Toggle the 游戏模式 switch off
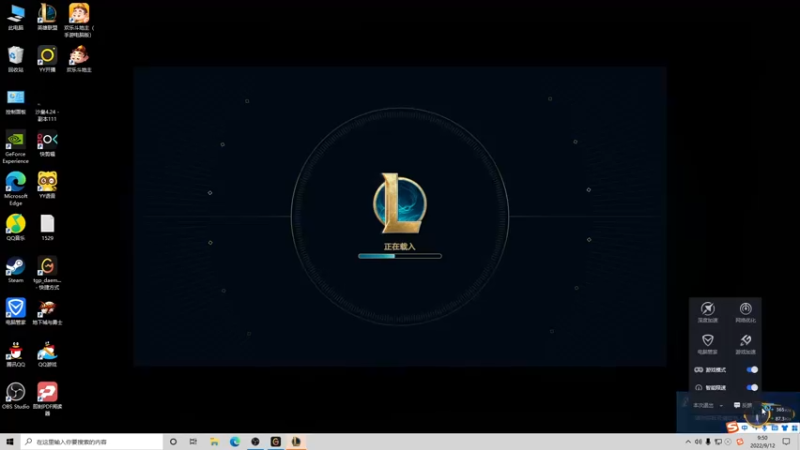This screenshot has height=450, width=800. [752, 369]
